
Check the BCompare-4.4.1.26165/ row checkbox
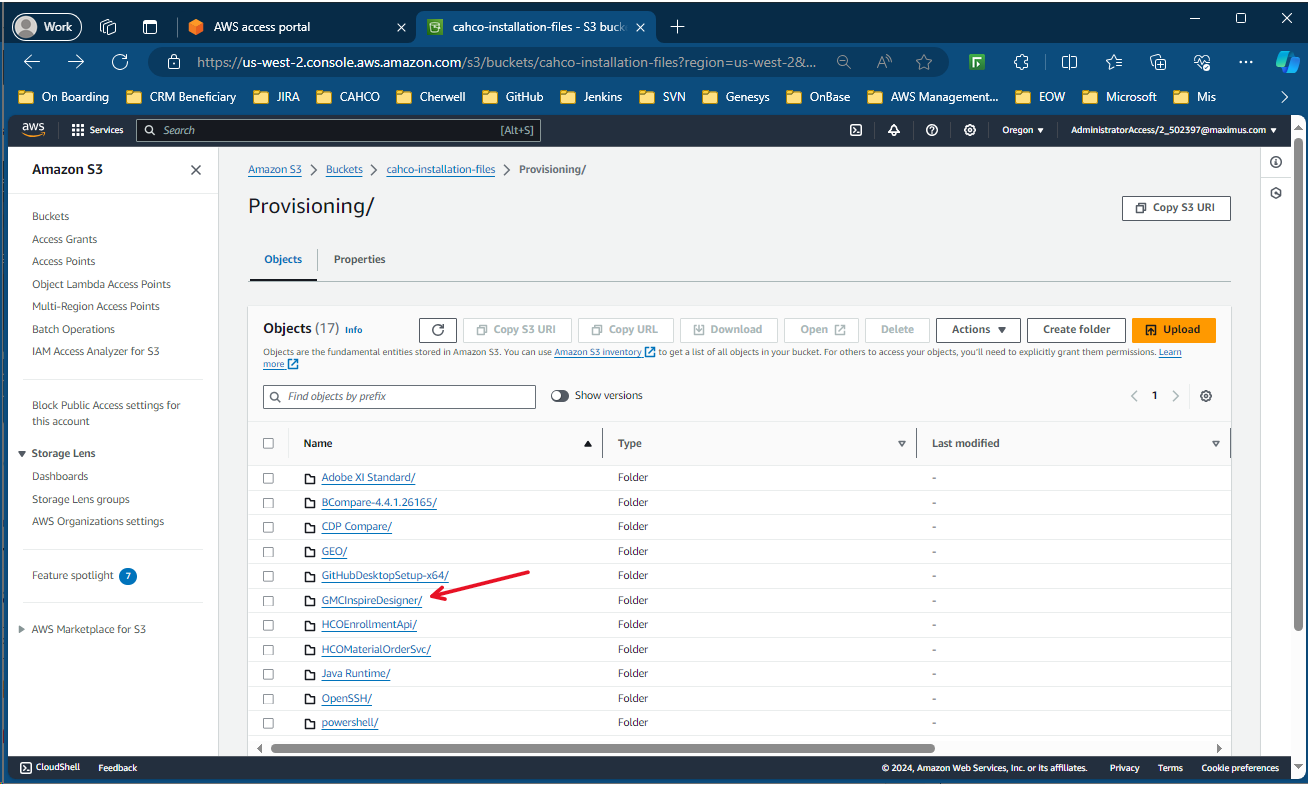[x=268, y=503]
